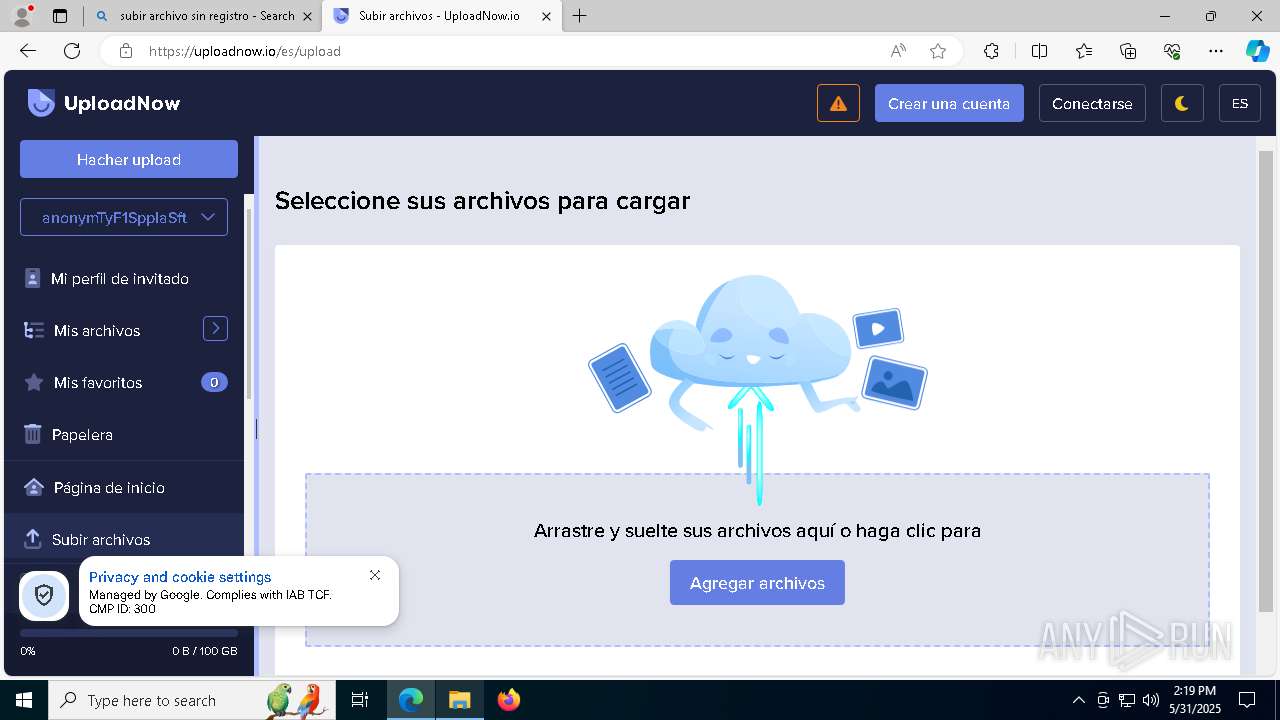Launch Firefox from taskbar
The image size is (1280, 720).
click(509, 700)
